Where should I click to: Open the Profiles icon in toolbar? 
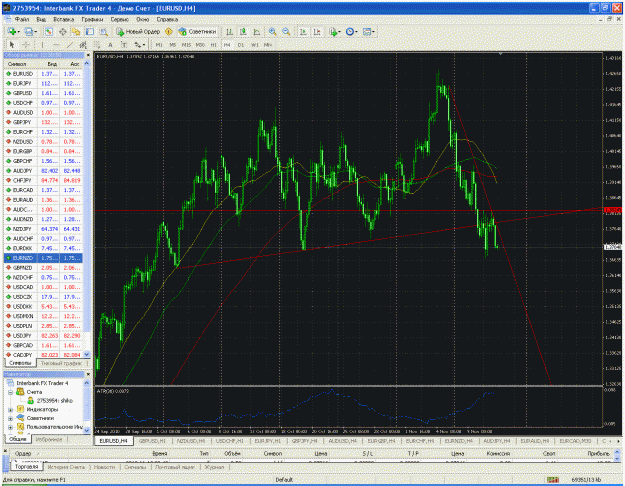(x=29, y=31)
